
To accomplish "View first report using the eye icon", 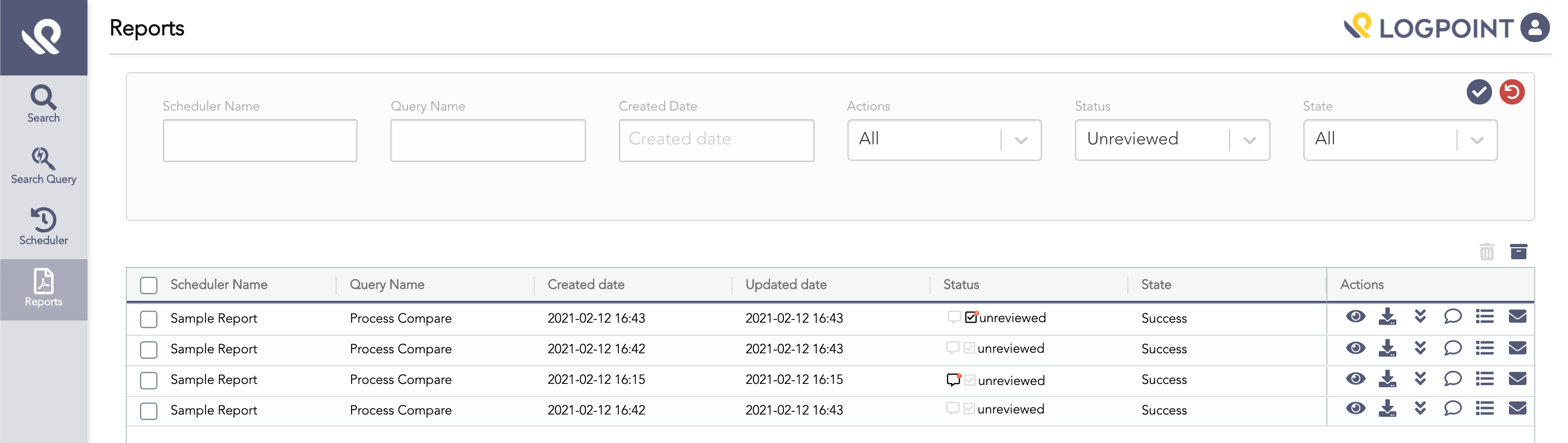I will click(x=1355, y=317).
